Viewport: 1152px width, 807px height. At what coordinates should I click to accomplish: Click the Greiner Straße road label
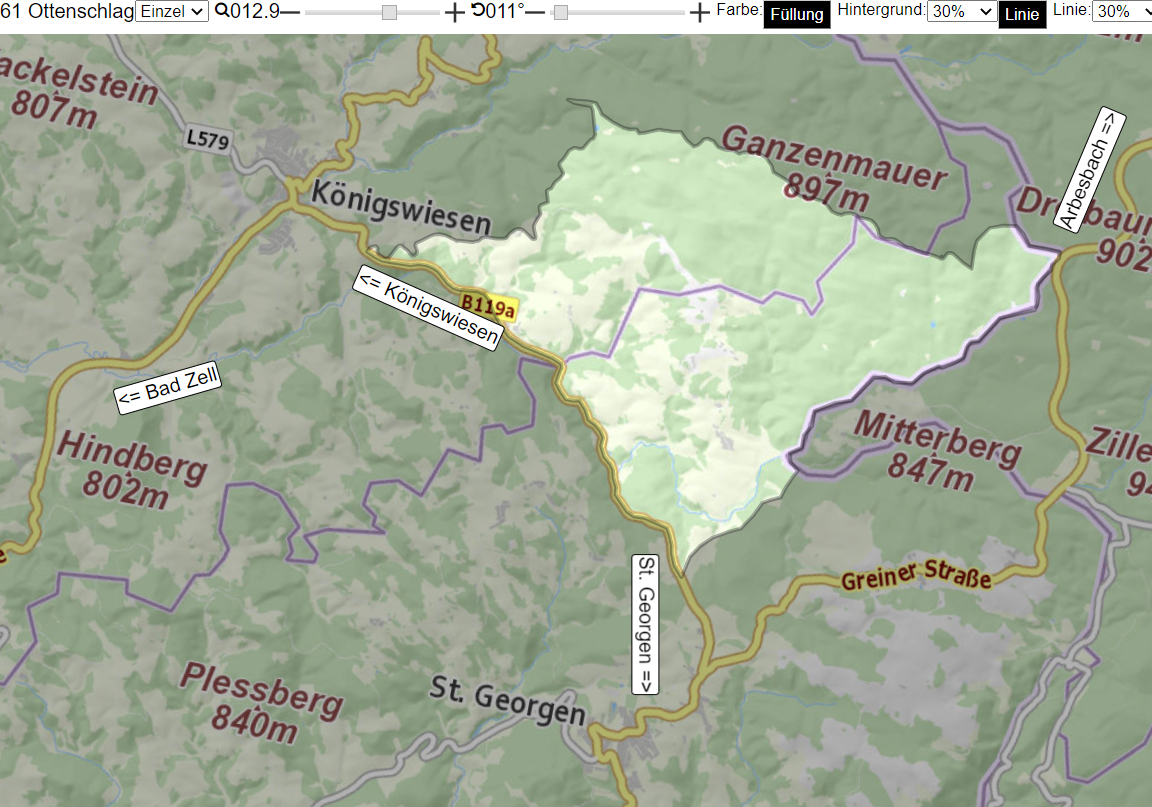[916, 575]
